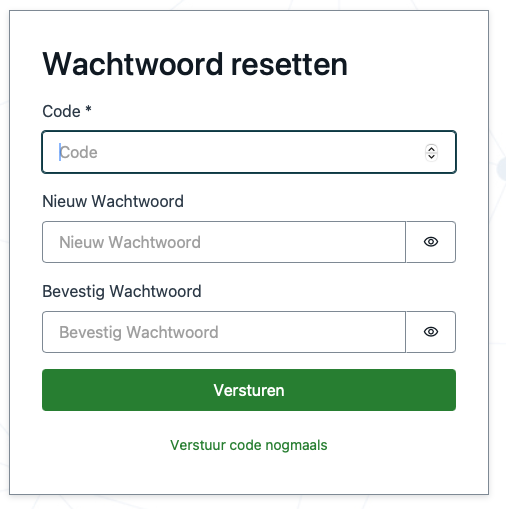This screenshot has height=509, width=506.
Task: Reveal the Bevestig Wachtwoord text via eye icon
Action: point(431,332)
